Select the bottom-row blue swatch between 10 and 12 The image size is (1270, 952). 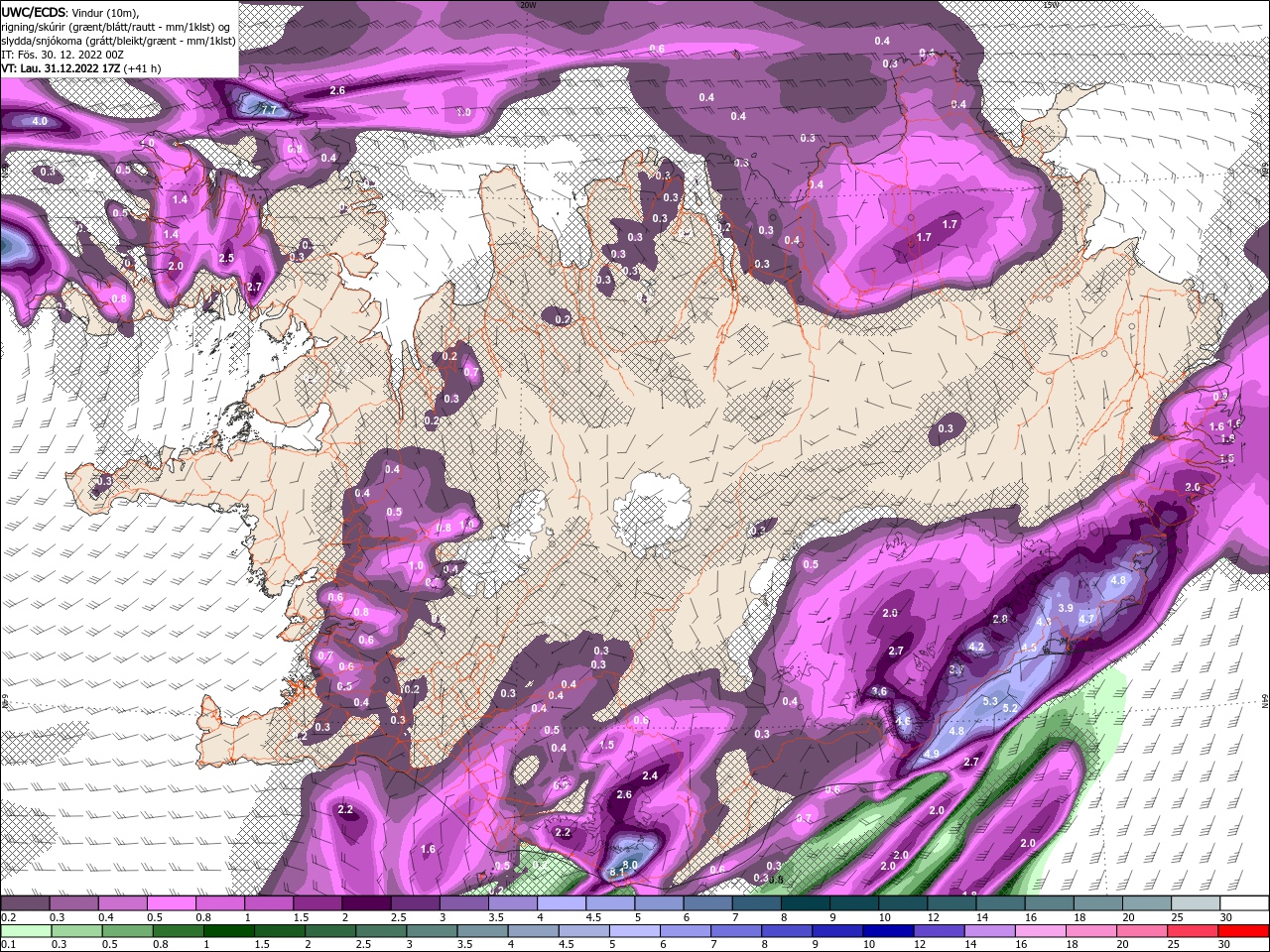[887, 931]
